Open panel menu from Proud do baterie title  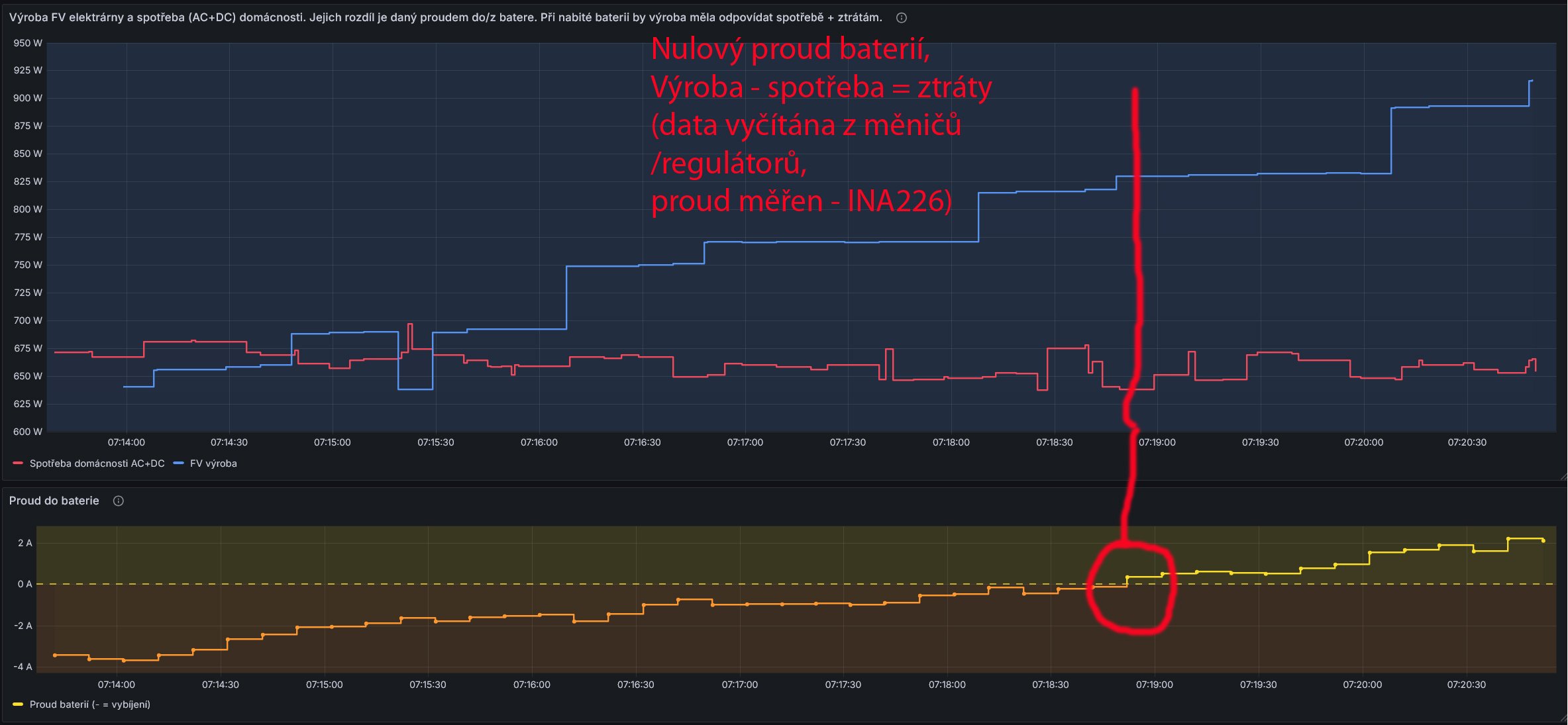pyautogui.click(x=54, y=501)
